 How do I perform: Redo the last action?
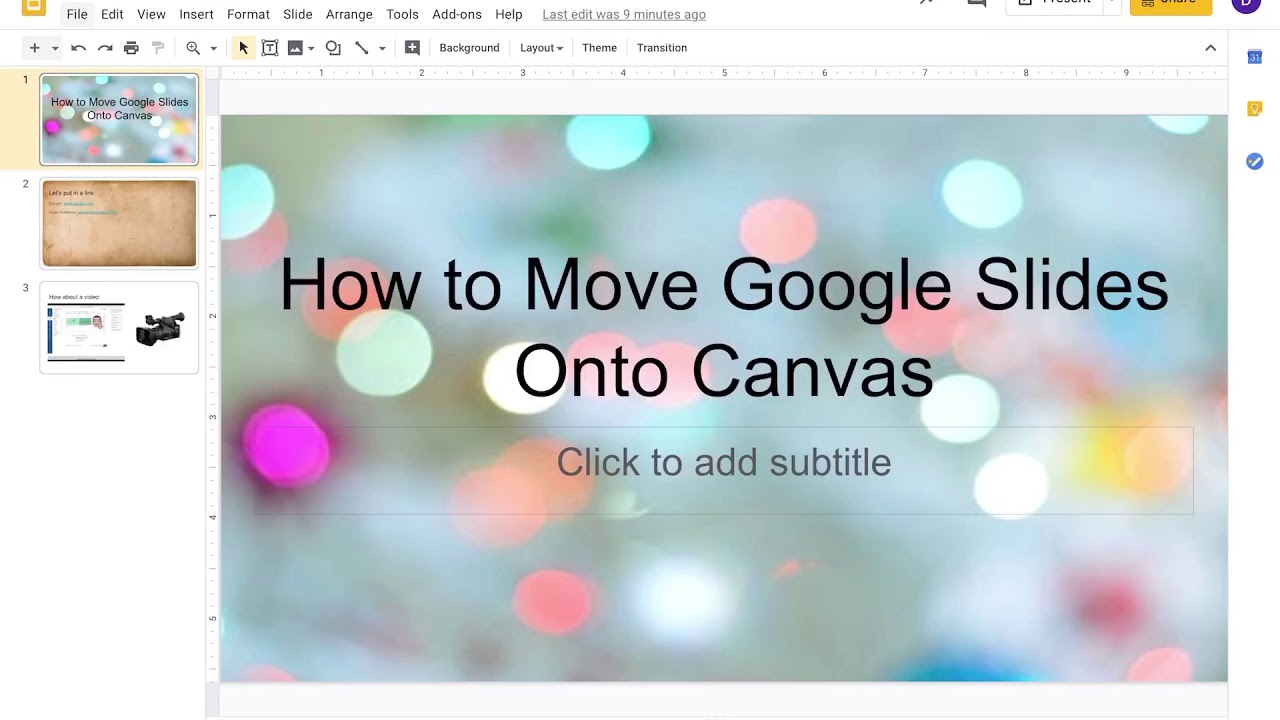[104, 48]
